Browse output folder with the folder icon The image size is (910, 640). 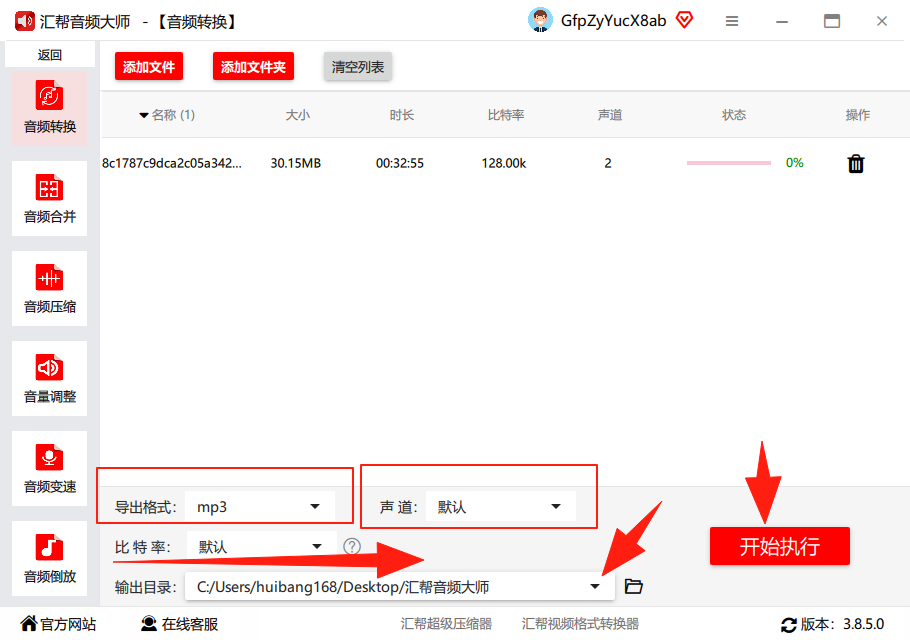coord(633,587)
